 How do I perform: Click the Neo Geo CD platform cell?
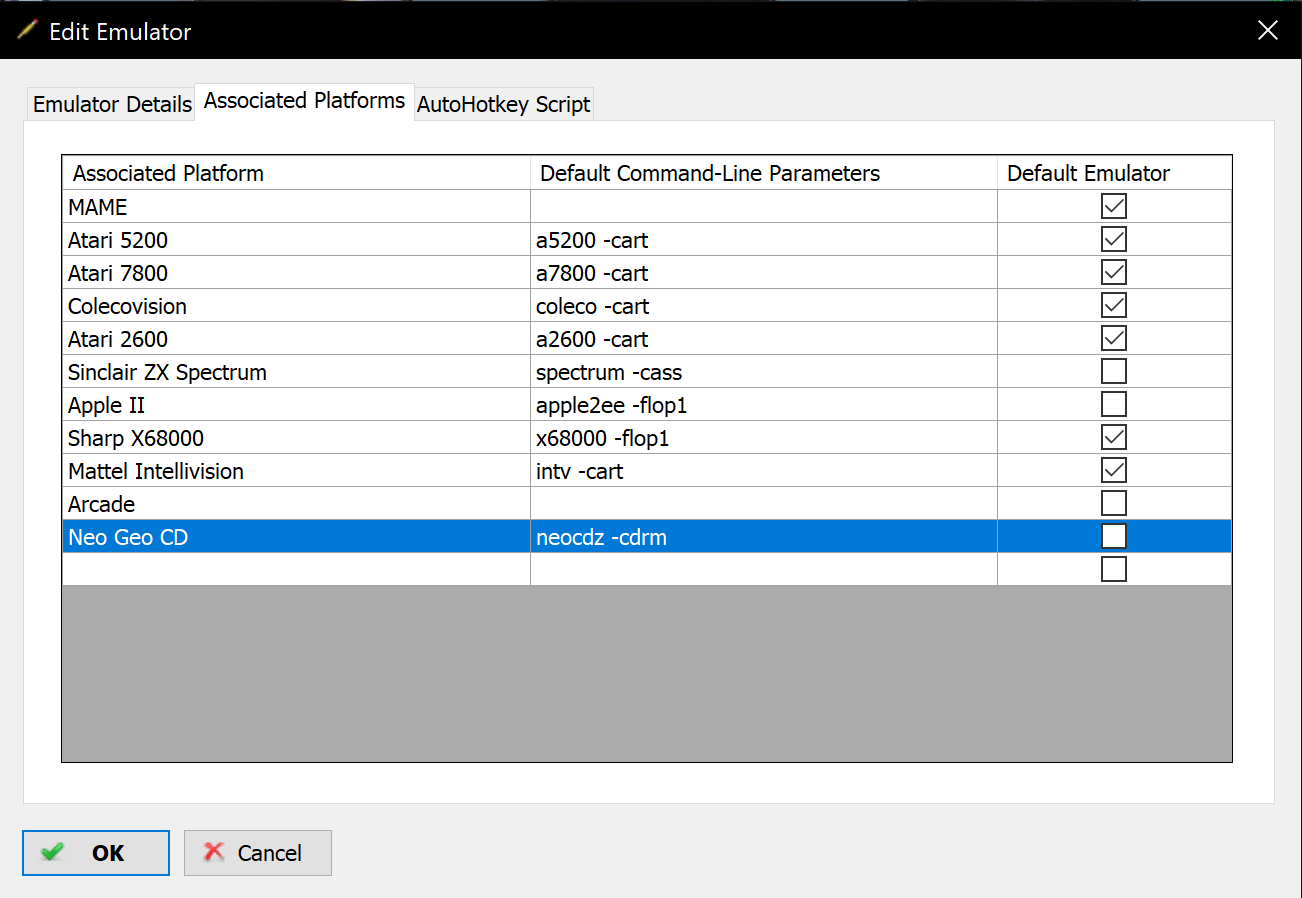coord(296,536)
